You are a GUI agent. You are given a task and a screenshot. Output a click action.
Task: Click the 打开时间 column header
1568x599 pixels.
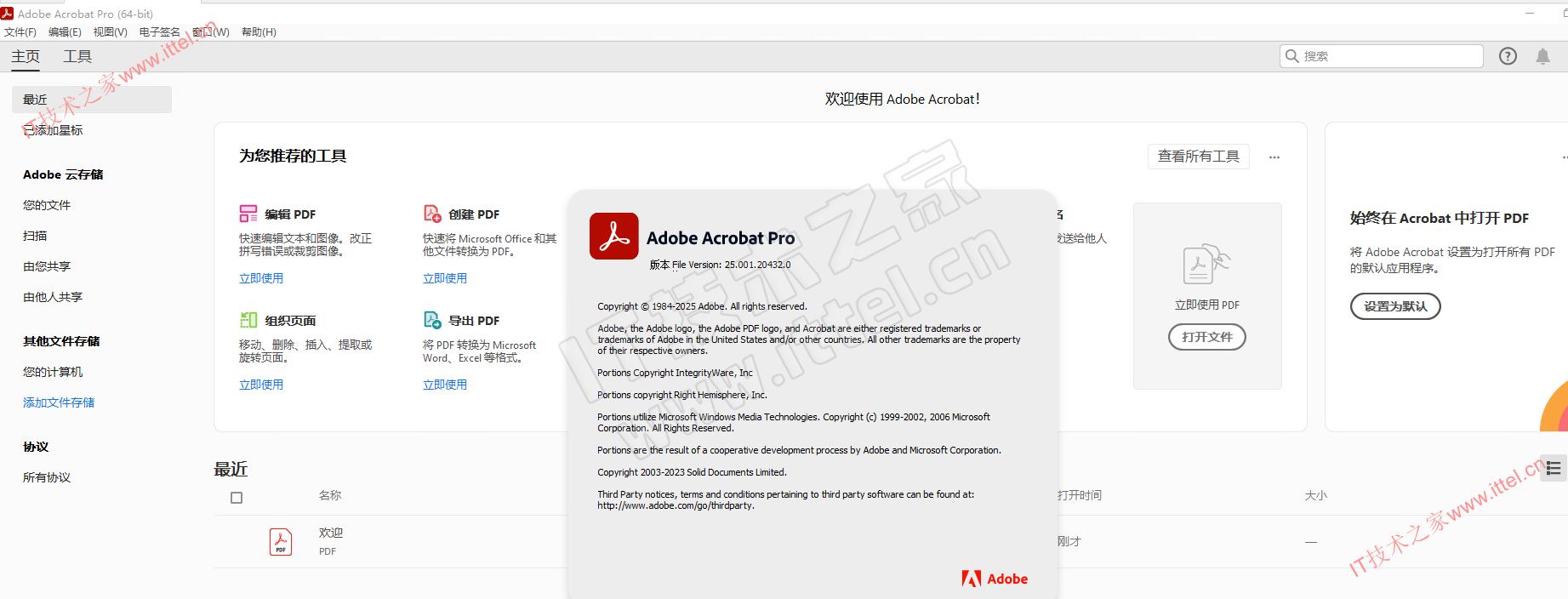(x=1080, y=495)
